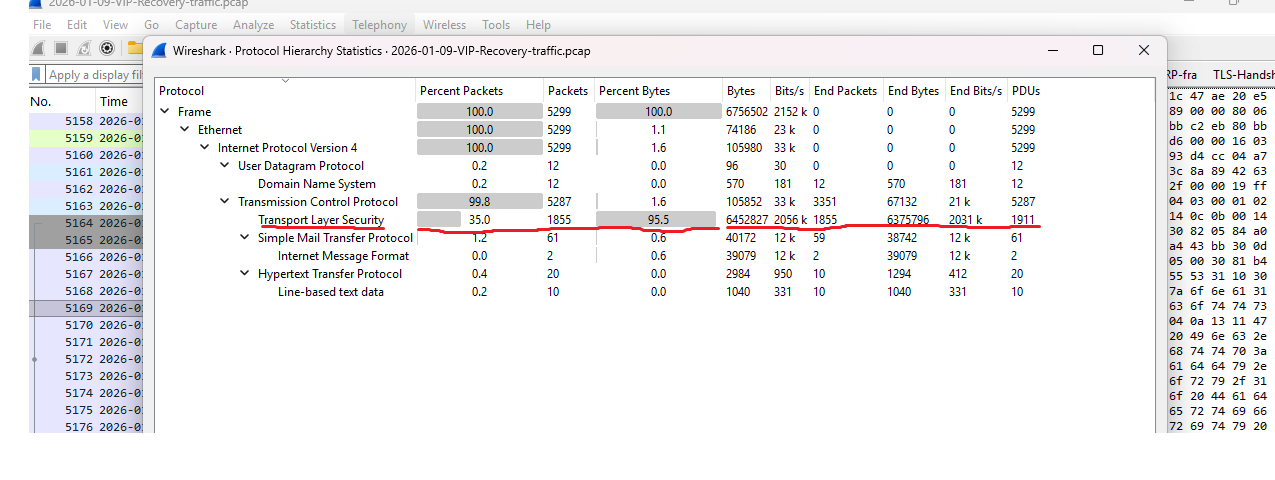Open the File menu
Viewport: 1275px width, 480px height.
click(43, 25)
